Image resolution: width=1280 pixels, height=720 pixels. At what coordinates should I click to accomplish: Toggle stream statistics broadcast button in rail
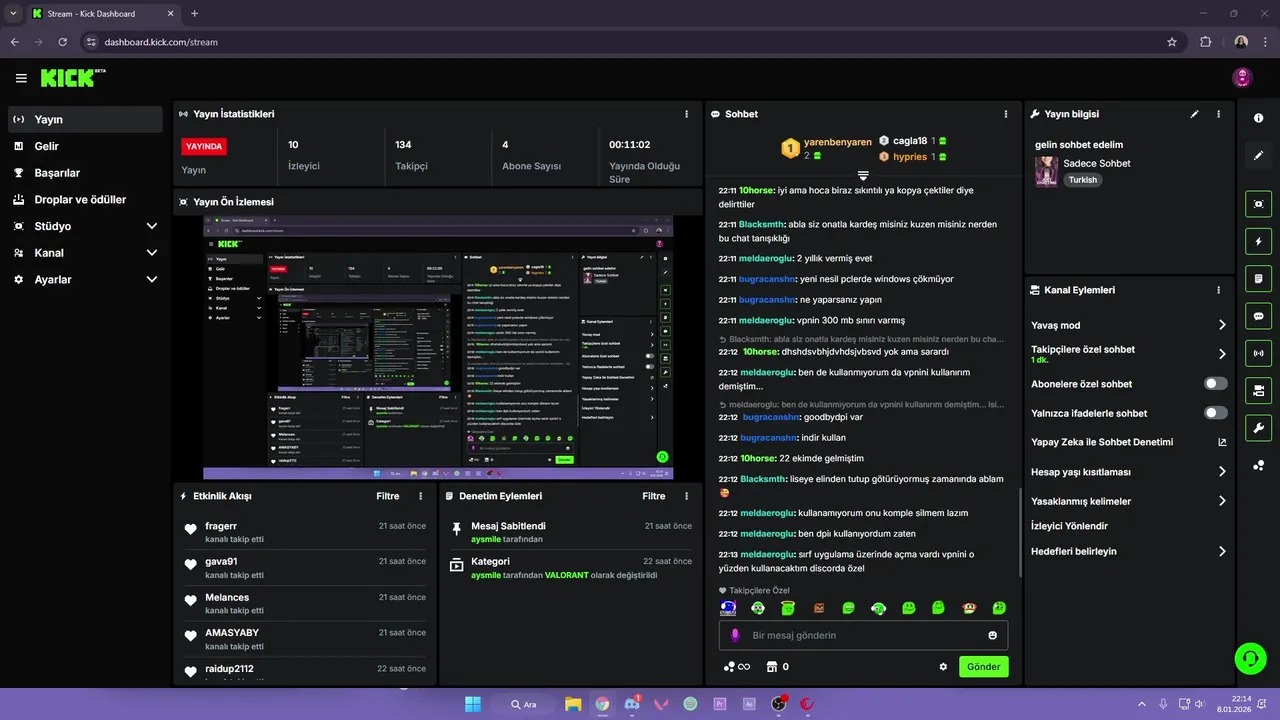click(1258, 353)
